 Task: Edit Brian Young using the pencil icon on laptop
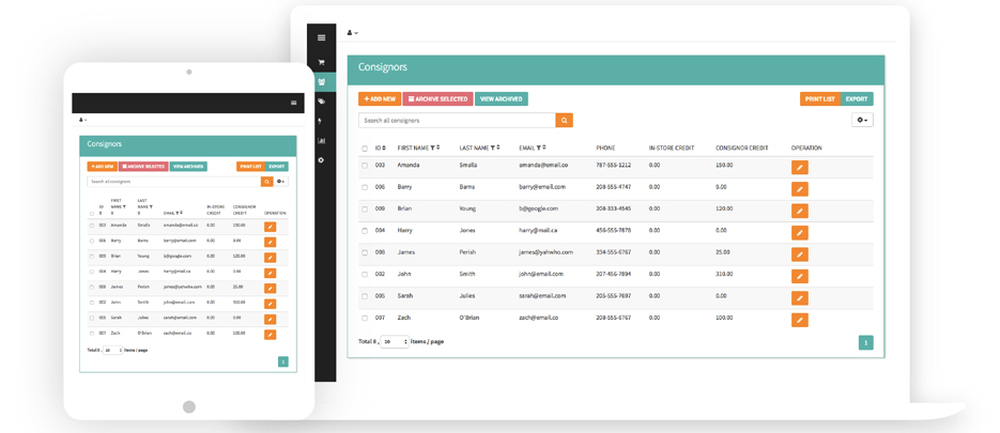coord(799,210)
